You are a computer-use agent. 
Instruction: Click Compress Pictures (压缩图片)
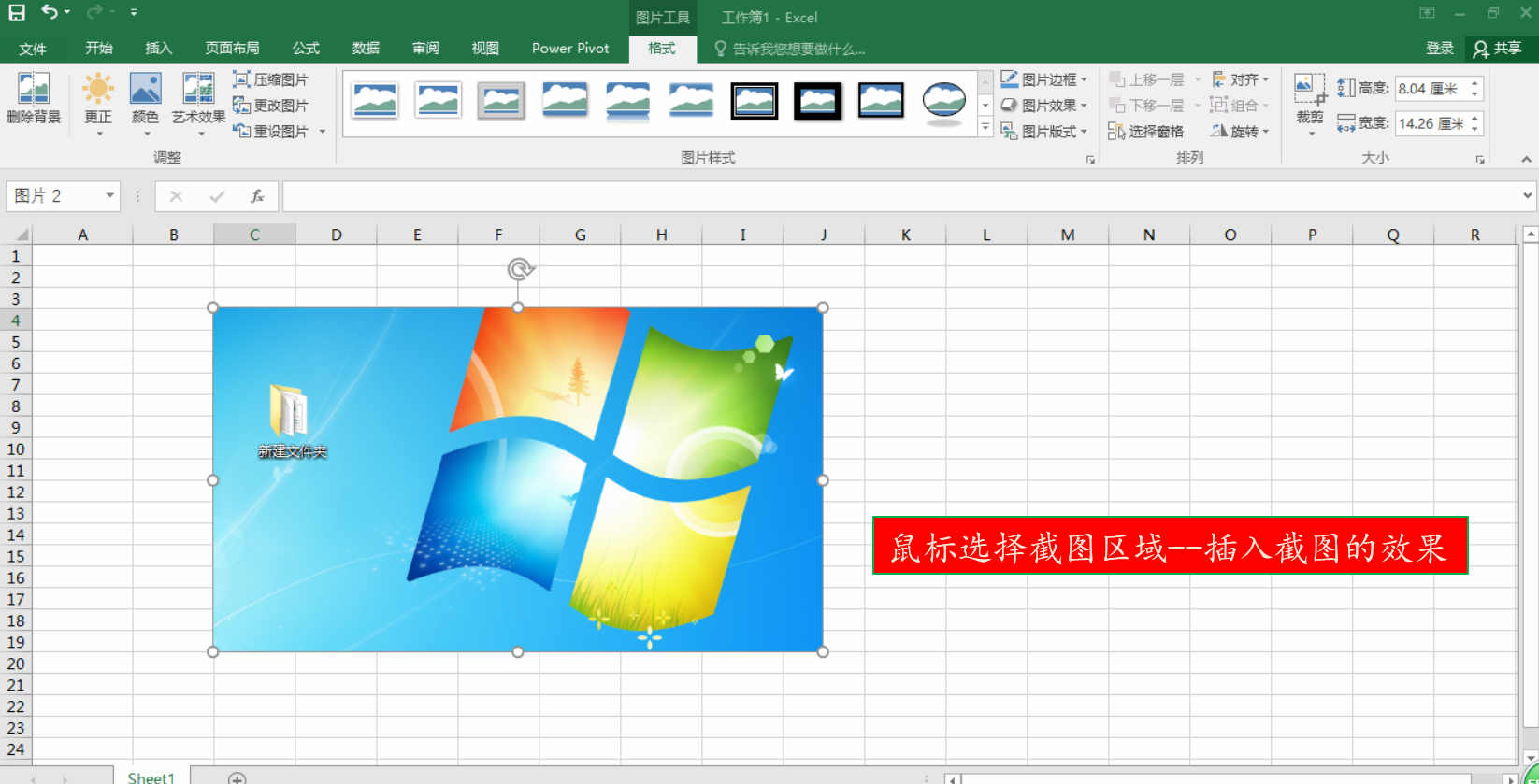pos(270,79)
